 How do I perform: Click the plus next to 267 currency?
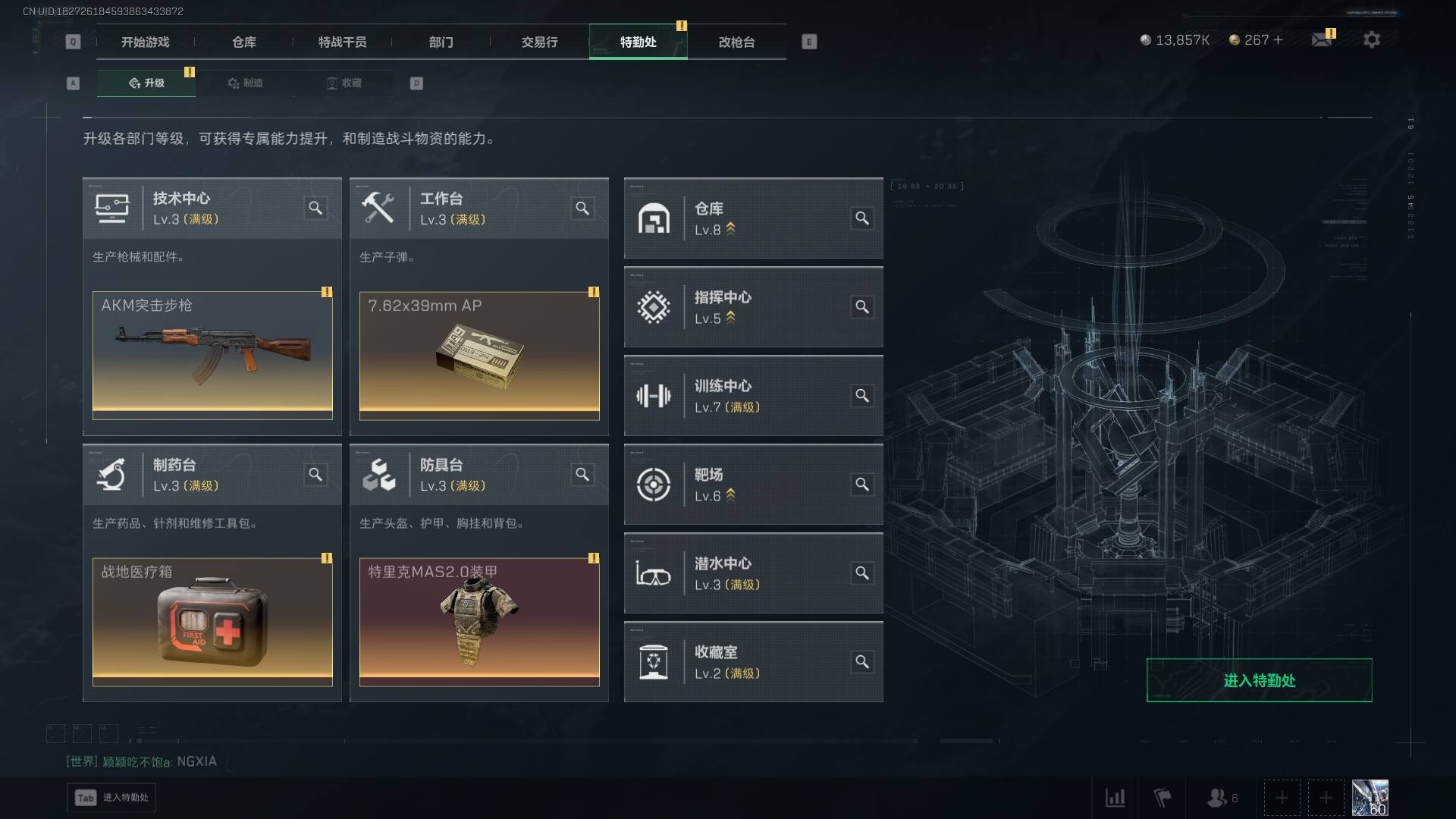(1279, 39)
